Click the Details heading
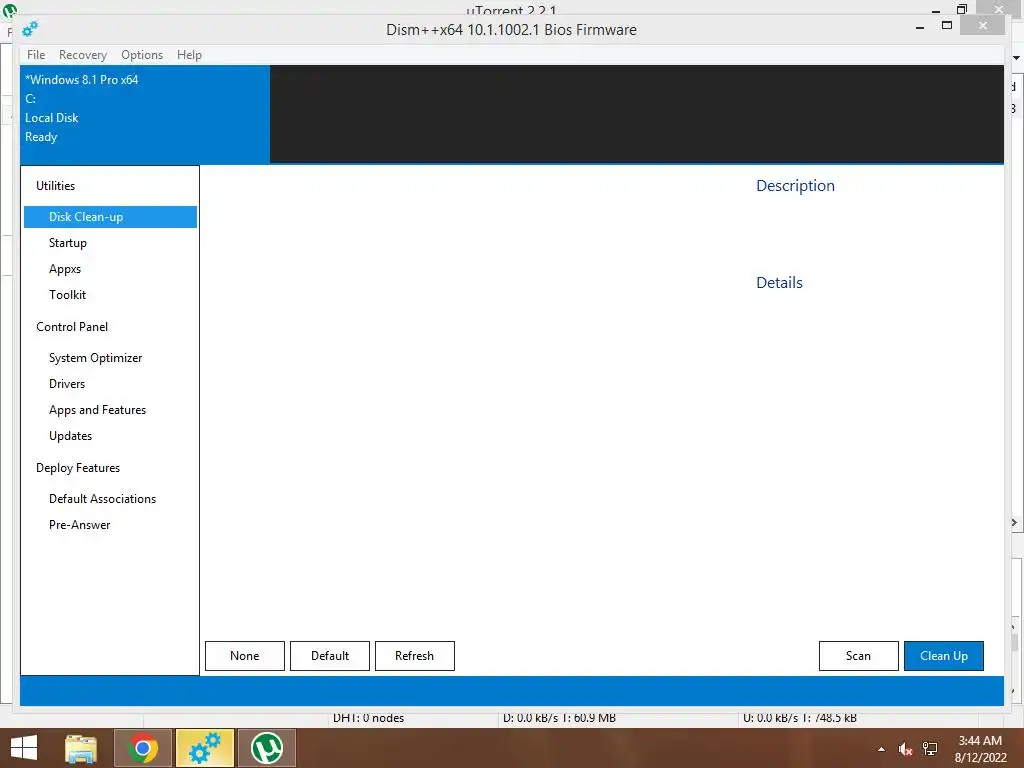 pyautogui.click(x=779, y=283)
